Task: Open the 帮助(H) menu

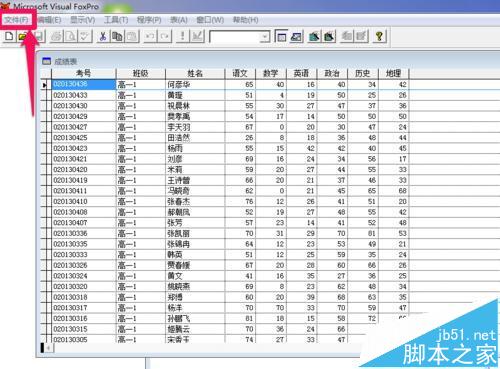Action: pos(246,20)
